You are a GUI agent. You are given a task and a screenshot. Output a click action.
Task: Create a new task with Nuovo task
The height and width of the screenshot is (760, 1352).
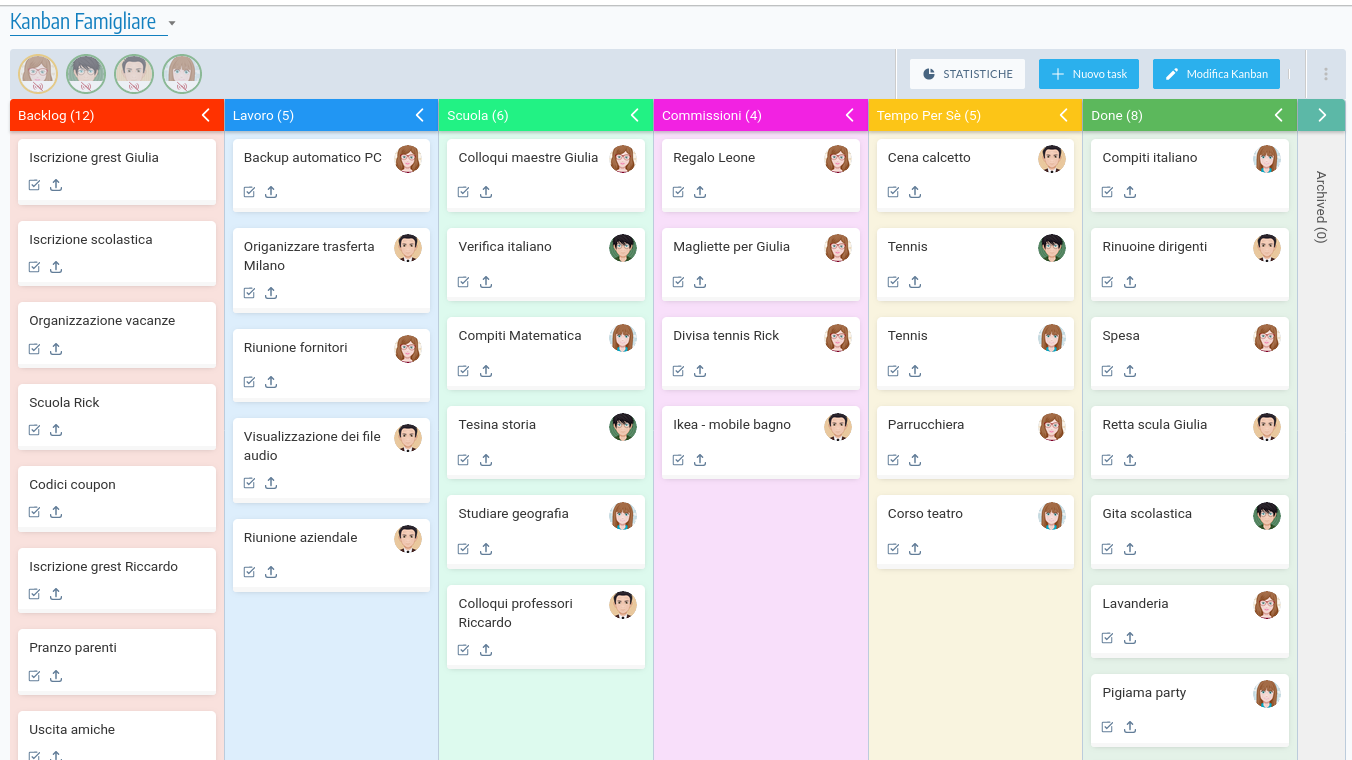click(1089, 74)
